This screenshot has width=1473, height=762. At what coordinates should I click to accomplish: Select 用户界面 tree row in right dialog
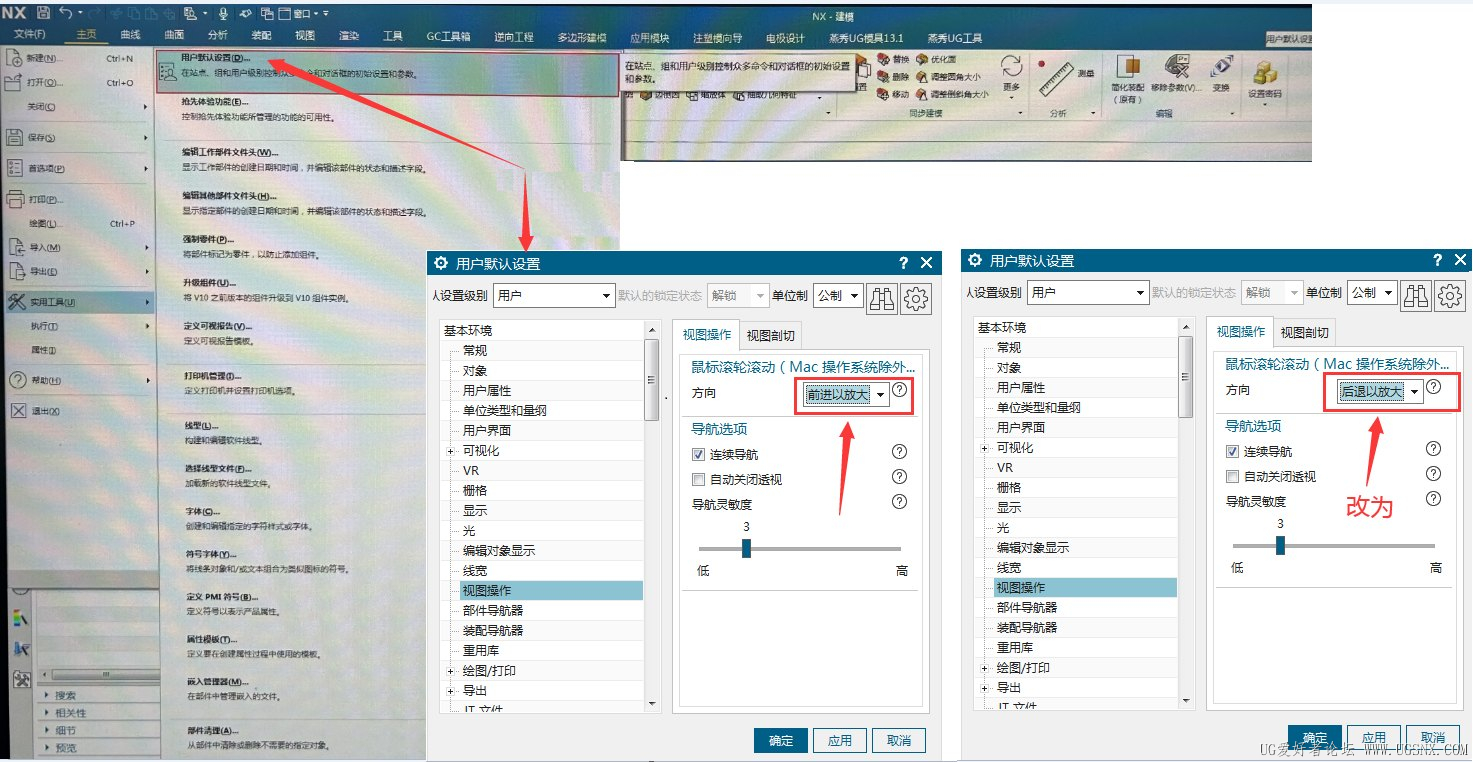coord(1085,427)
